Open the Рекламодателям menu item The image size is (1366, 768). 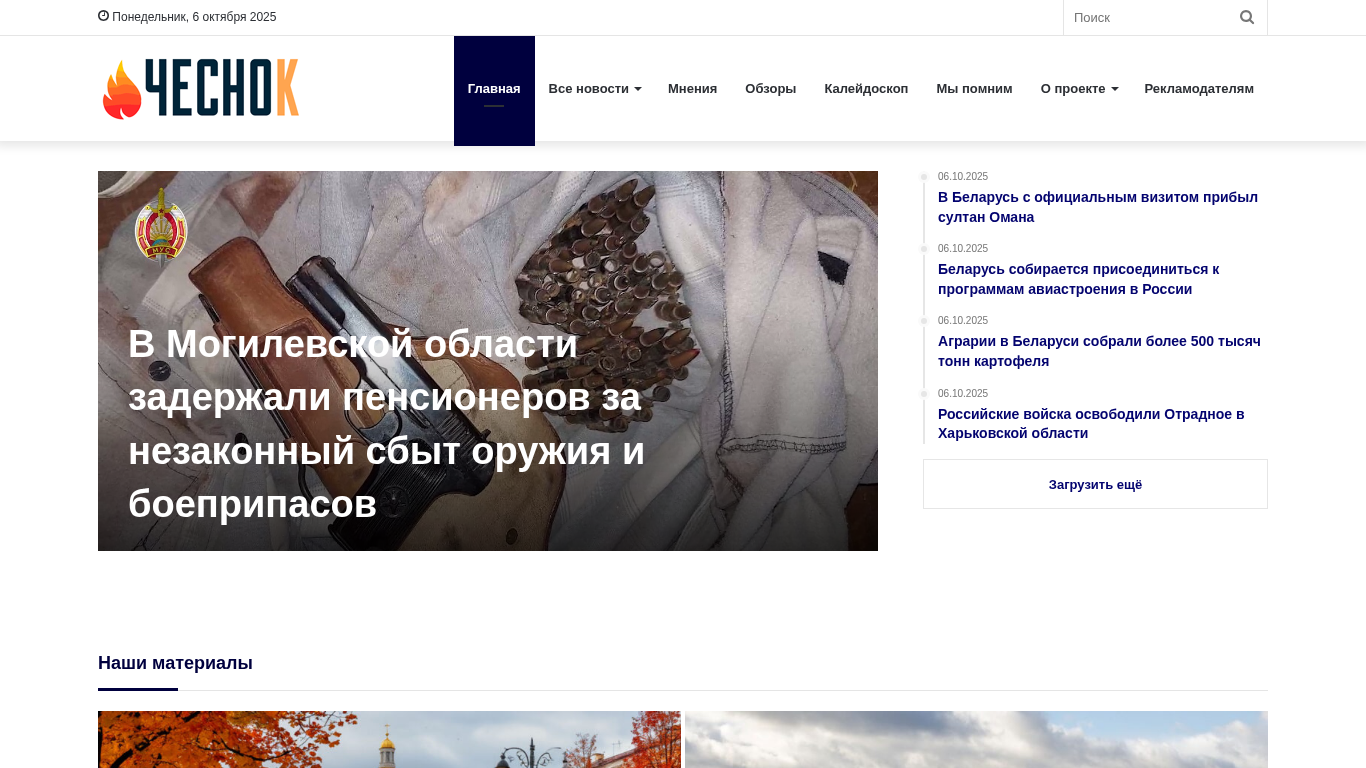(x=1199, y=89)
